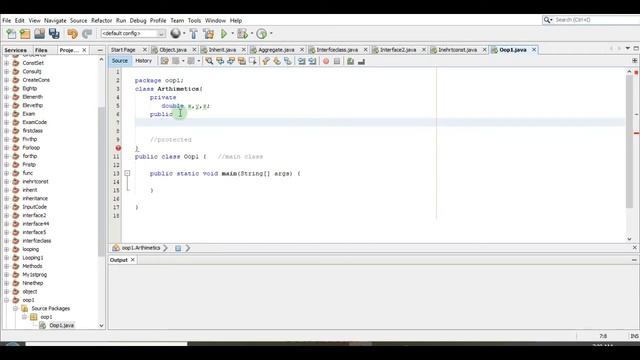Minimize the Output window
Screen dimensions: 640x360
point(634,260)
